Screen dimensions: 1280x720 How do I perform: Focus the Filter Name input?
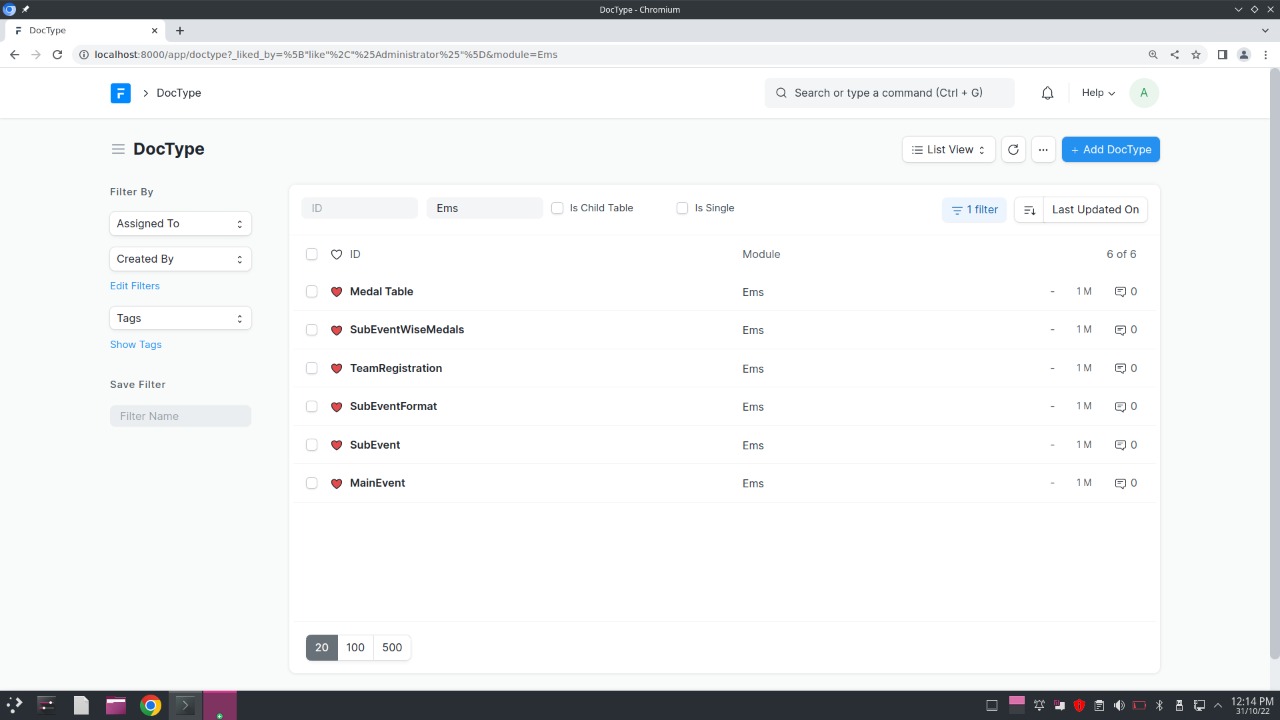click(x=180, y=416)
